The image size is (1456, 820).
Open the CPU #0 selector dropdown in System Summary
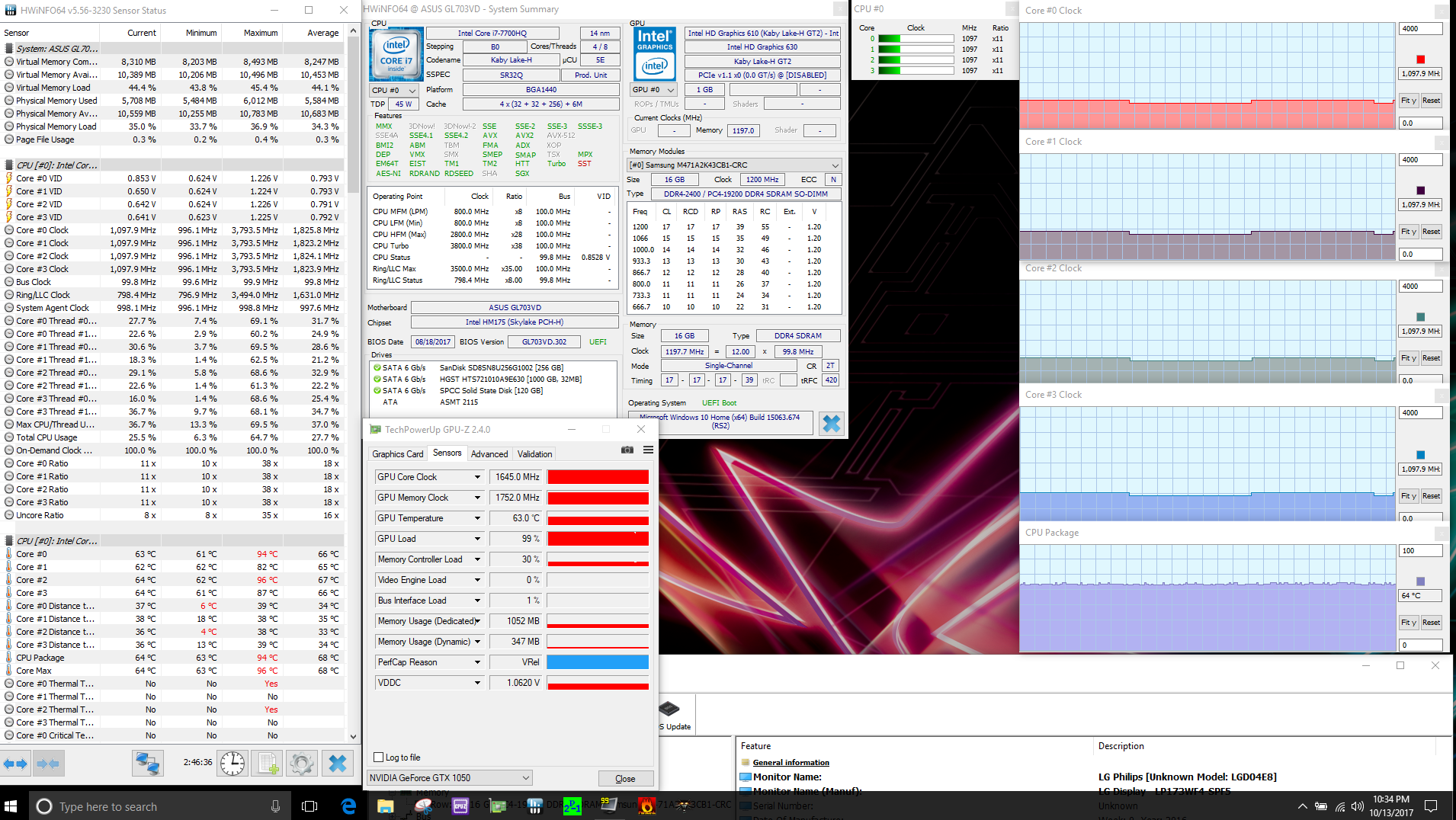[394, 90]
